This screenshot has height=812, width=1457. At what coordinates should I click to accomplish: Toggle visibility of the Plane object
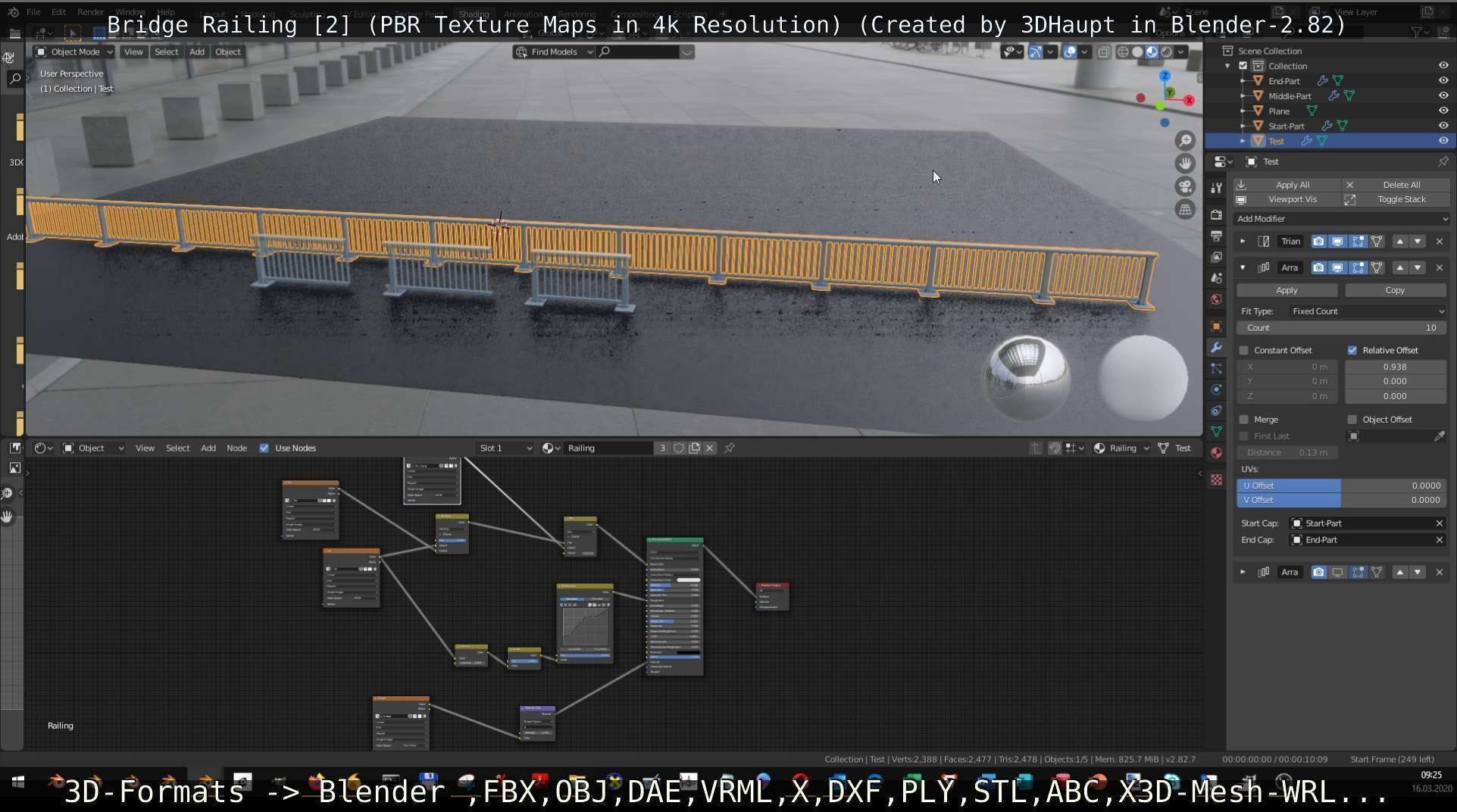point(1443,111)
